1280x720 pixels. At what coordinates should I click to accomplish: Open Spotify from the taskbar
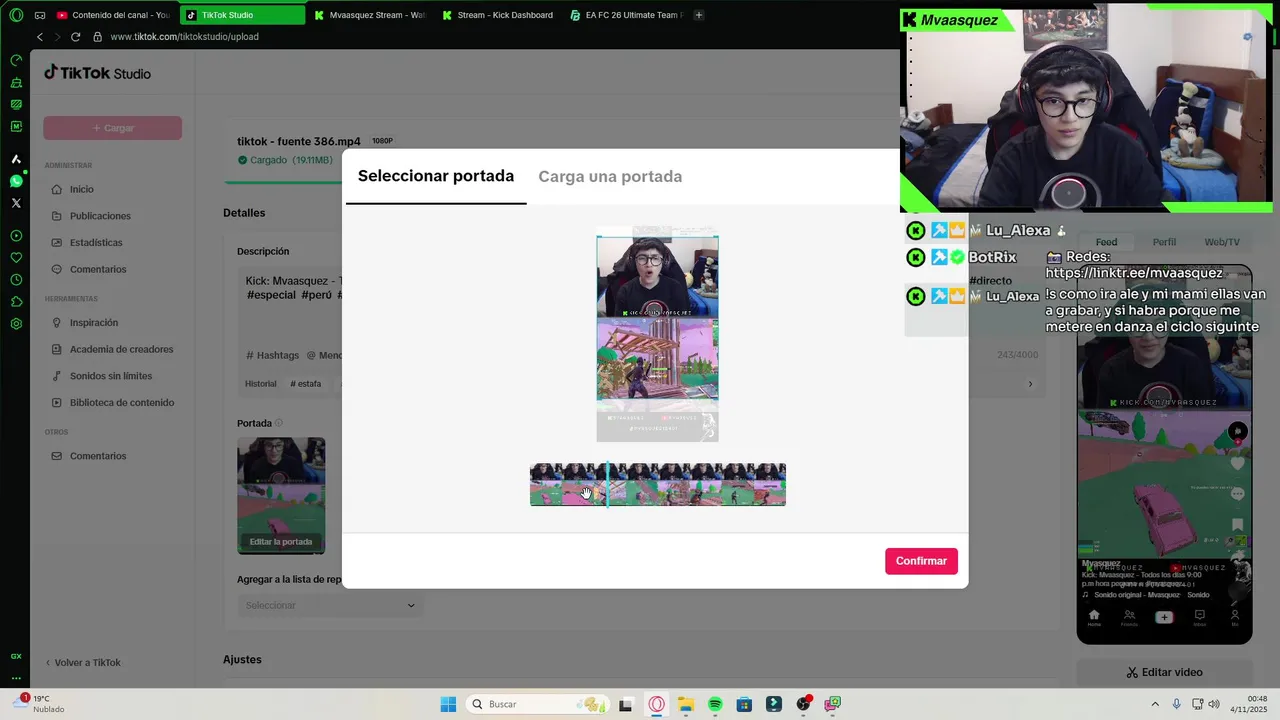(715, 704)
